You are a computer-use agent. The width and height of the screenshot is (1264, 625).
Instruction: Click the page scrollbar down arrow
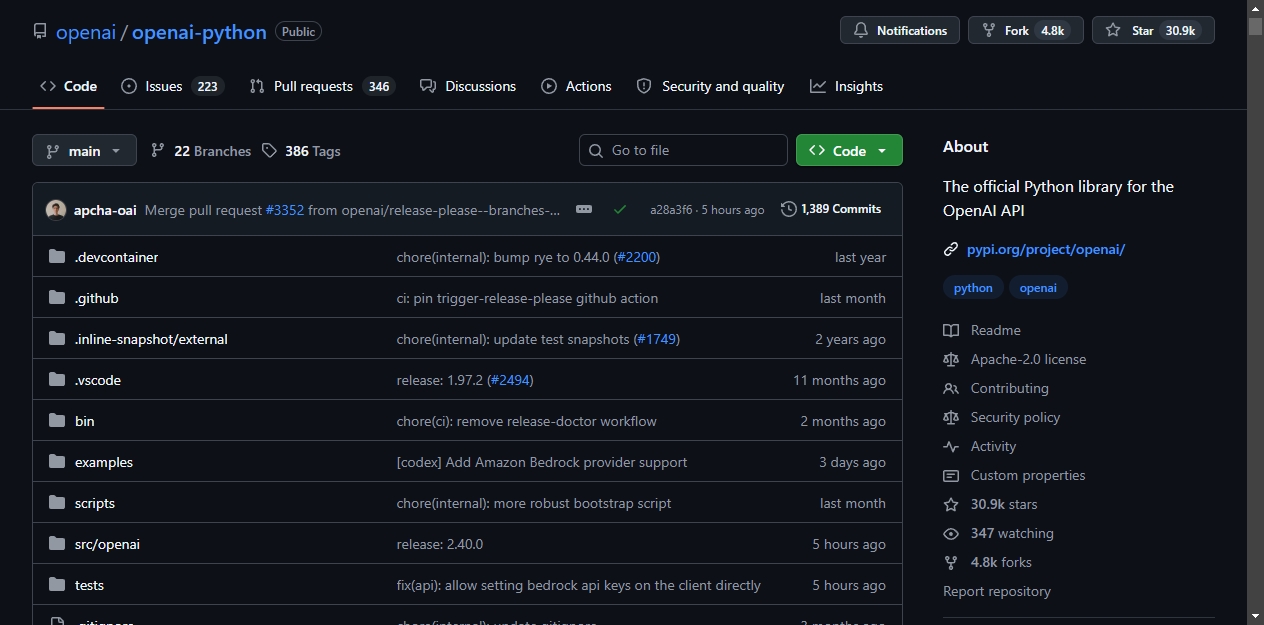coord(1255,615)
